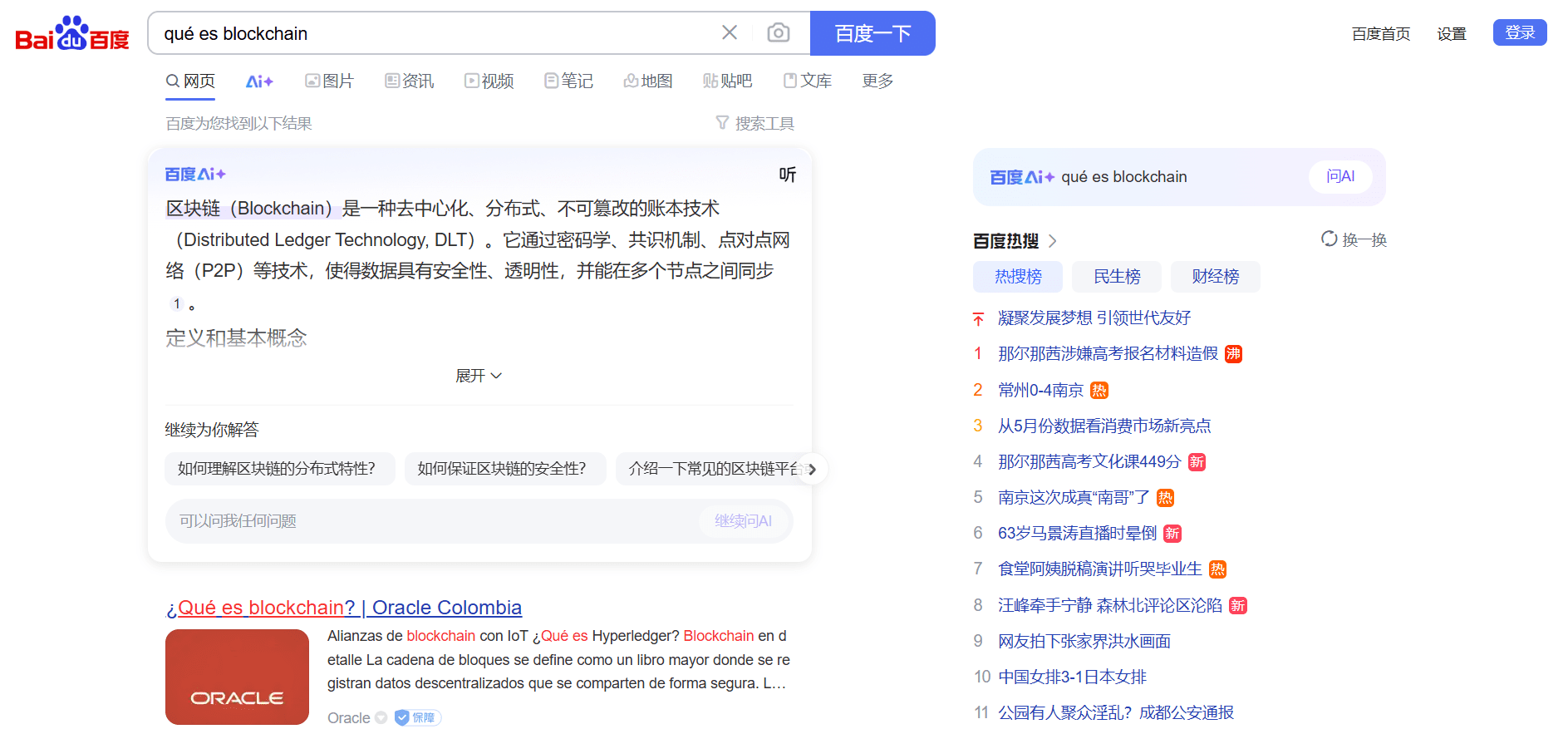Image resolution: width=1568 pixels, height=729 pixels.
Task: Open 汪峰牵手宁静 森林北评论区沦陷
Action: (1110, 605)
